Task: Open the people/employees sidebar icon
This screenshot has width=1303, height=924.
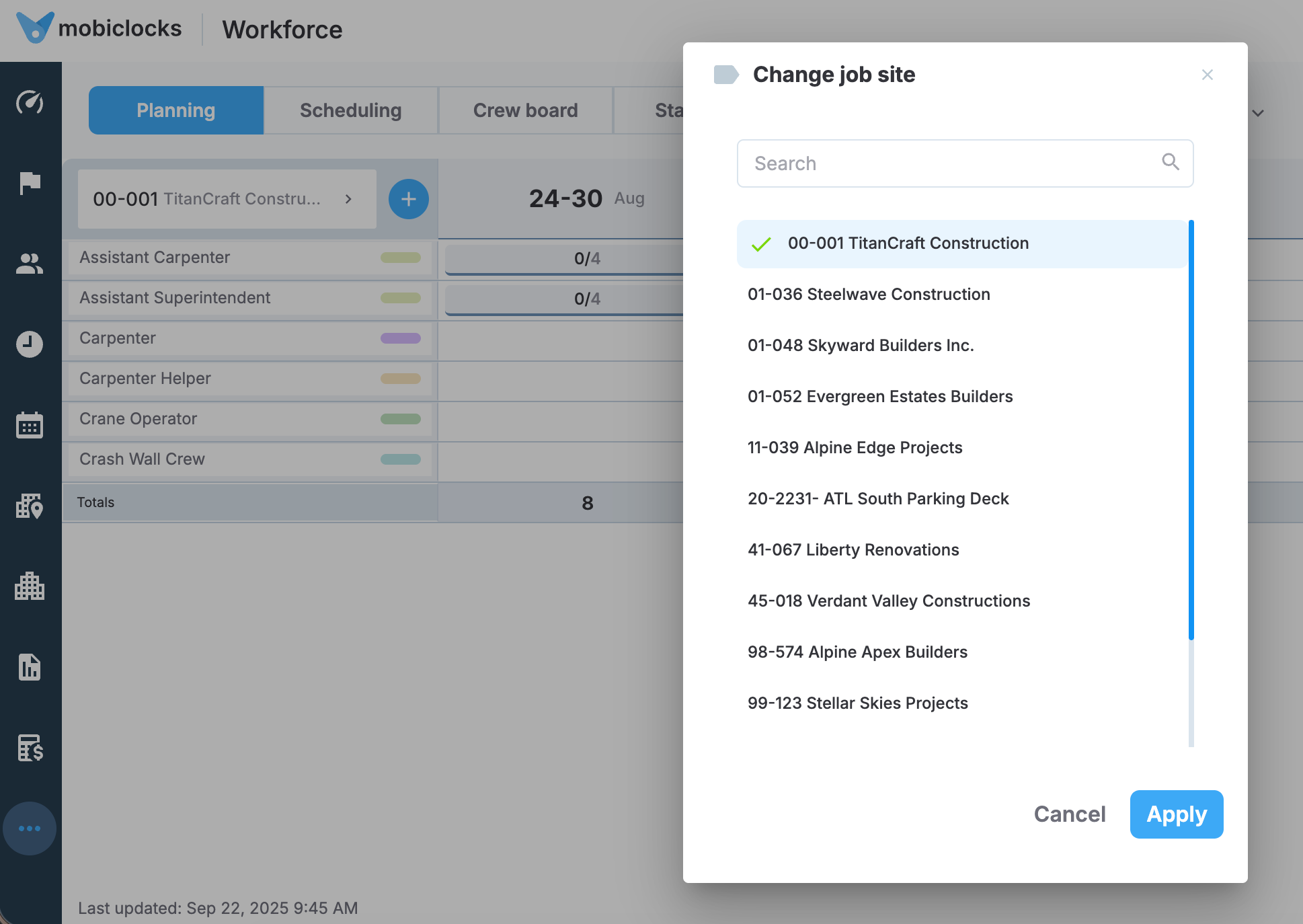Action: tap(30, 264)
